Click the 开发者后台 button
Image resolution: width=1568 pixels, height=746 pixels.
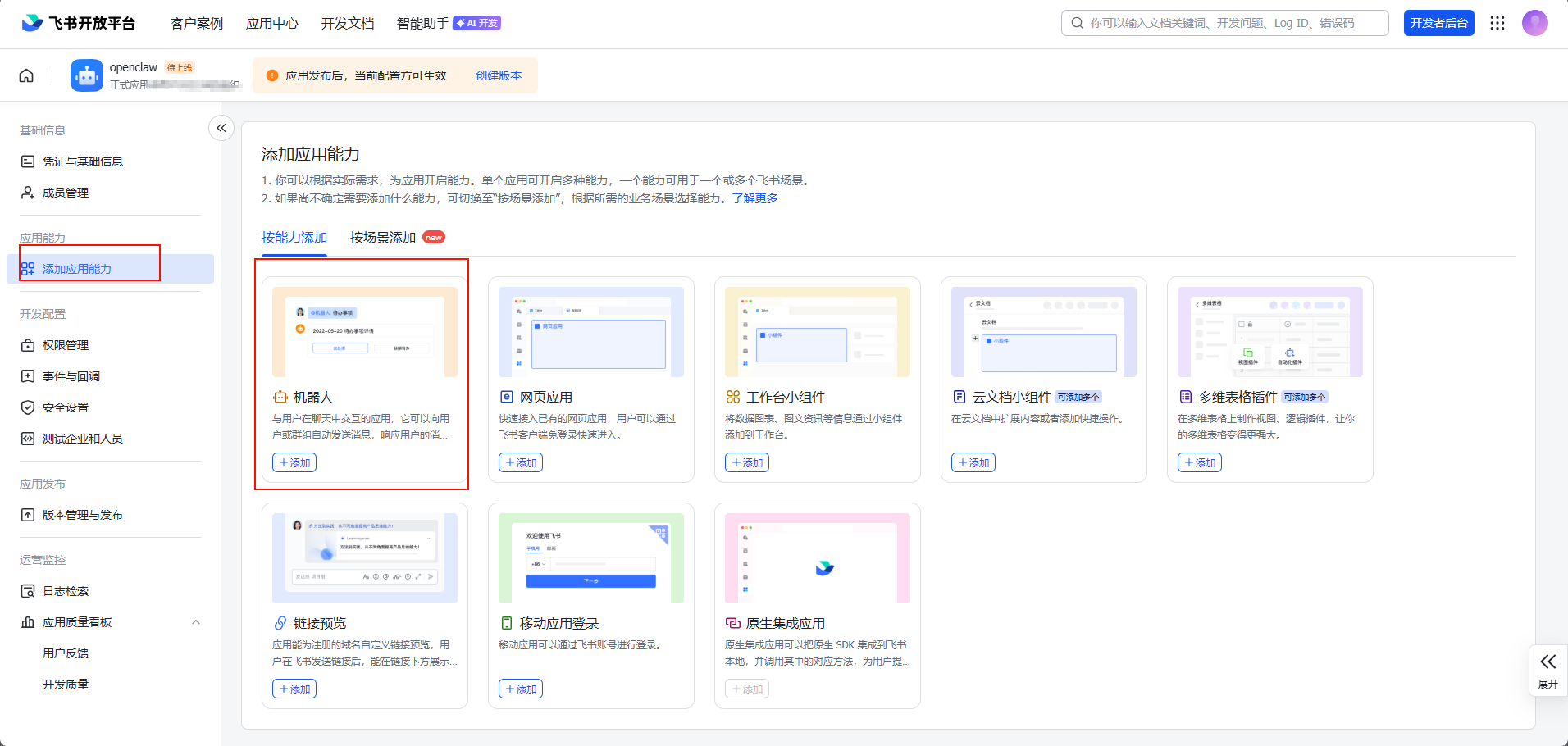coord(1438,23)
